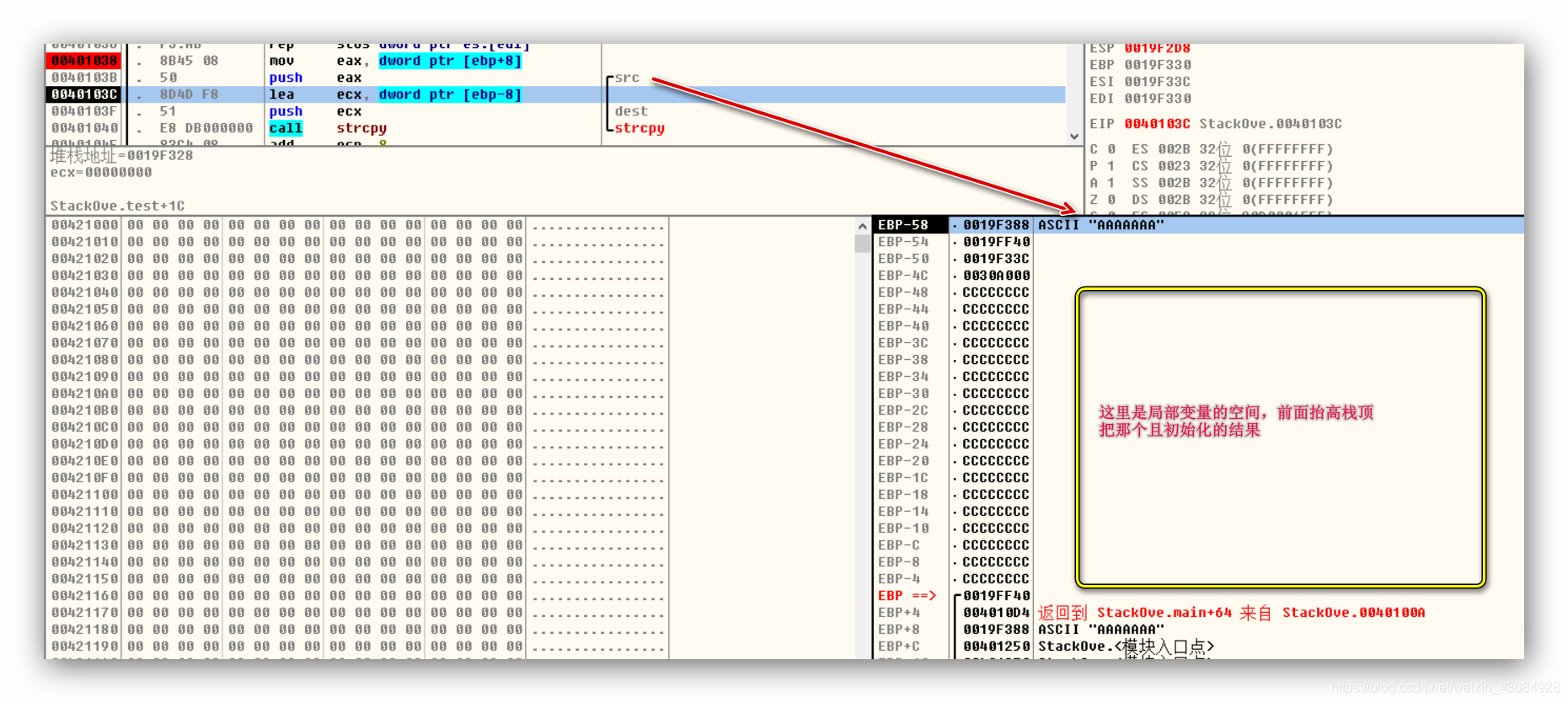Screen dimensions: 1568x703
Task: Select EDI register value 0019F330
Action: pyautogui.click(x=1158, y=99)
